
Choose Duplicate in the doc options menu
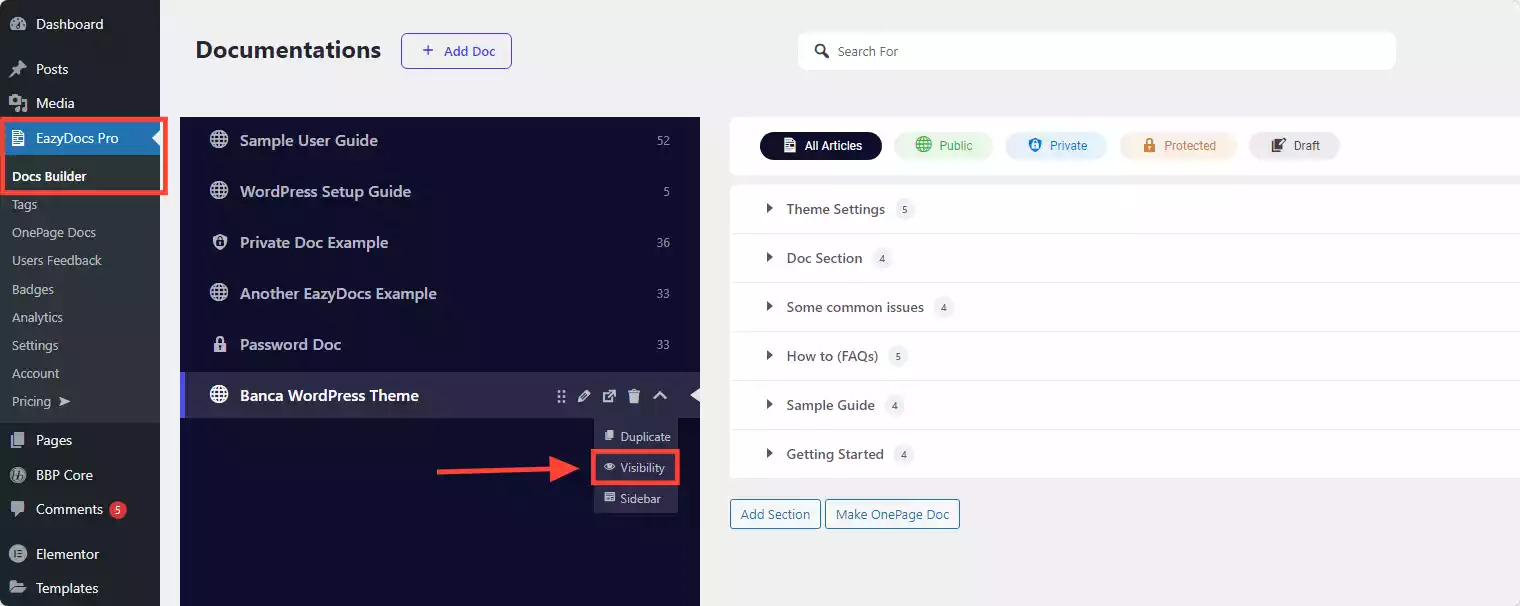click(x=636, y=437)
